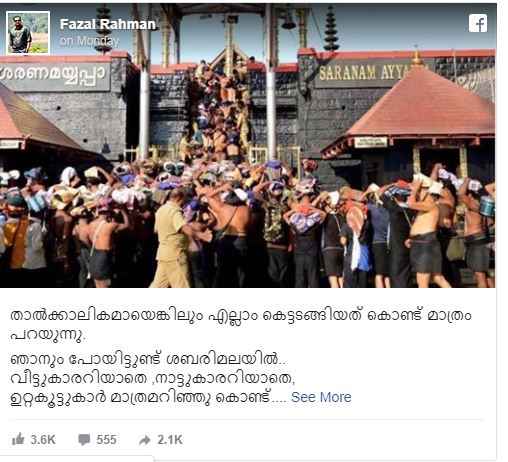Screen dimensions: 508x462
Task: Click the red tiled roof in the photo
Action: pos(422,107)
